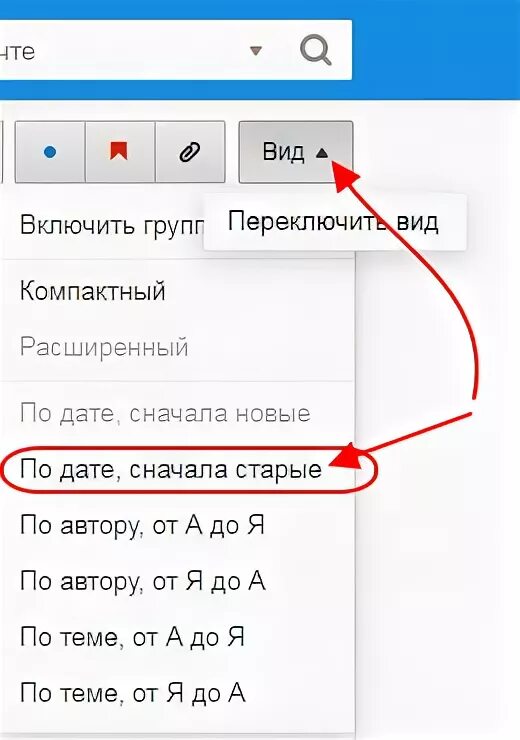Open the Вид dropdown button
Image resolution: width=520 pixels, height=740 pixels.
pos(295,152)
